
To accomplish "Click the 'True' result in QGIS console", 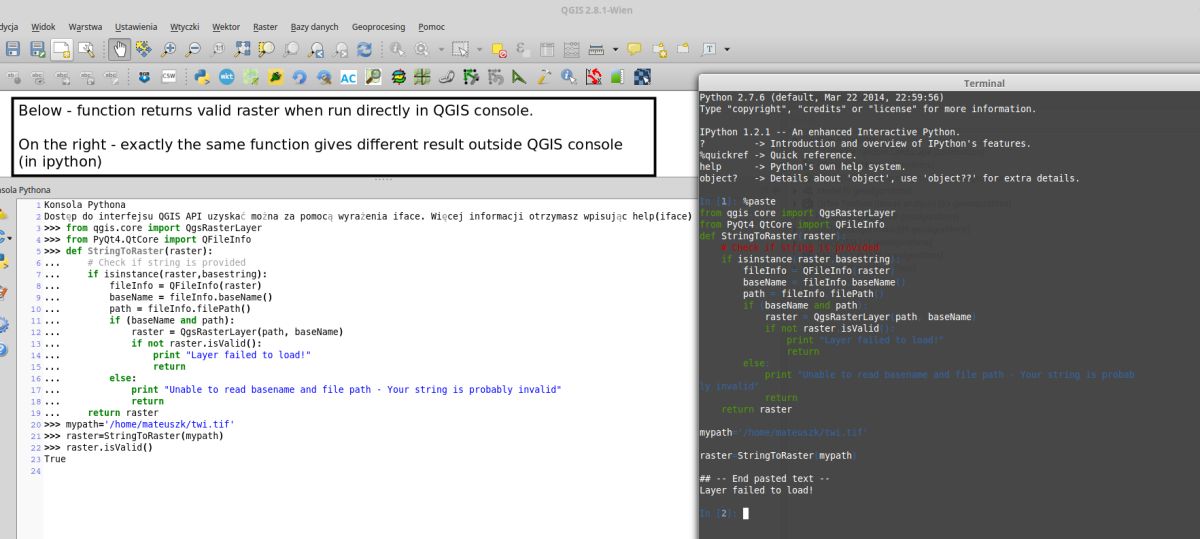I will tap(55, 459).
